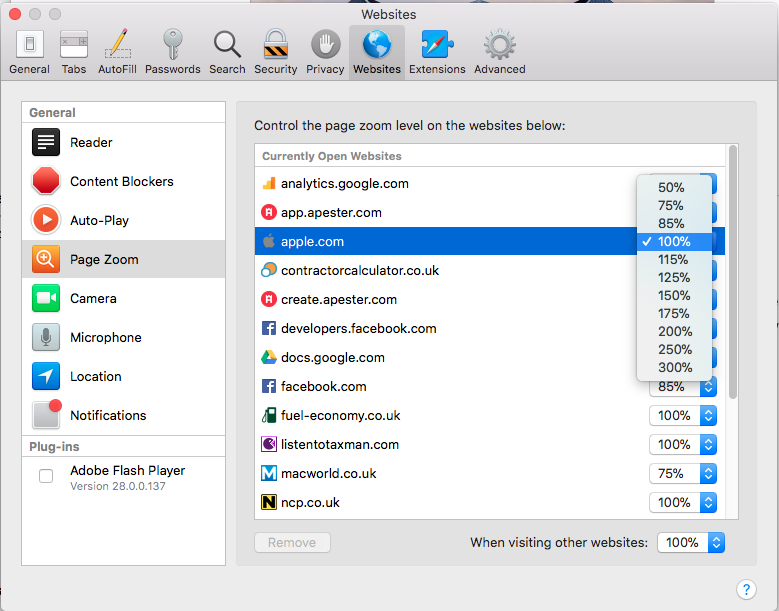Open zoom dropdown for facebook.com

click(x=683, y=386)
